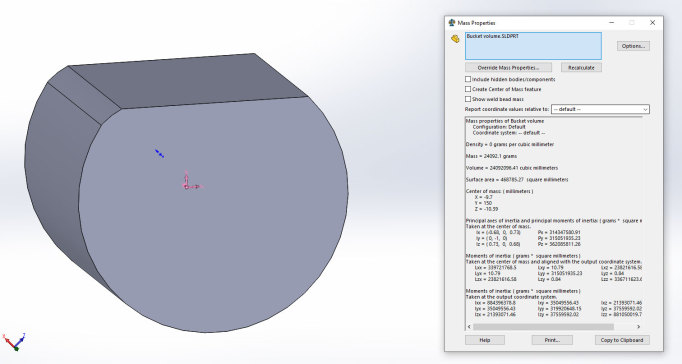
Task: Click the right scroll arrow of results pane
Action: tap(638, 327)
